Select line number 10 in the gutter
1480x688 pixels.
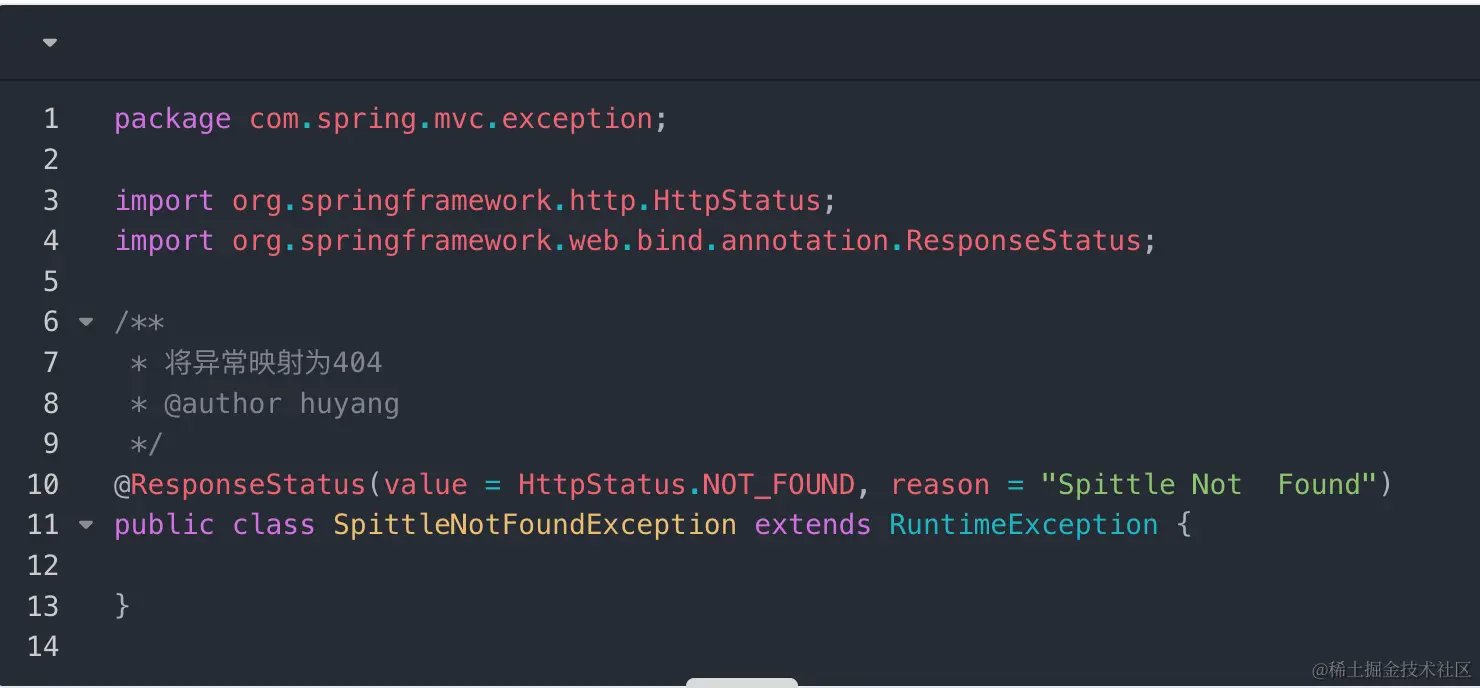coord(43,485)
